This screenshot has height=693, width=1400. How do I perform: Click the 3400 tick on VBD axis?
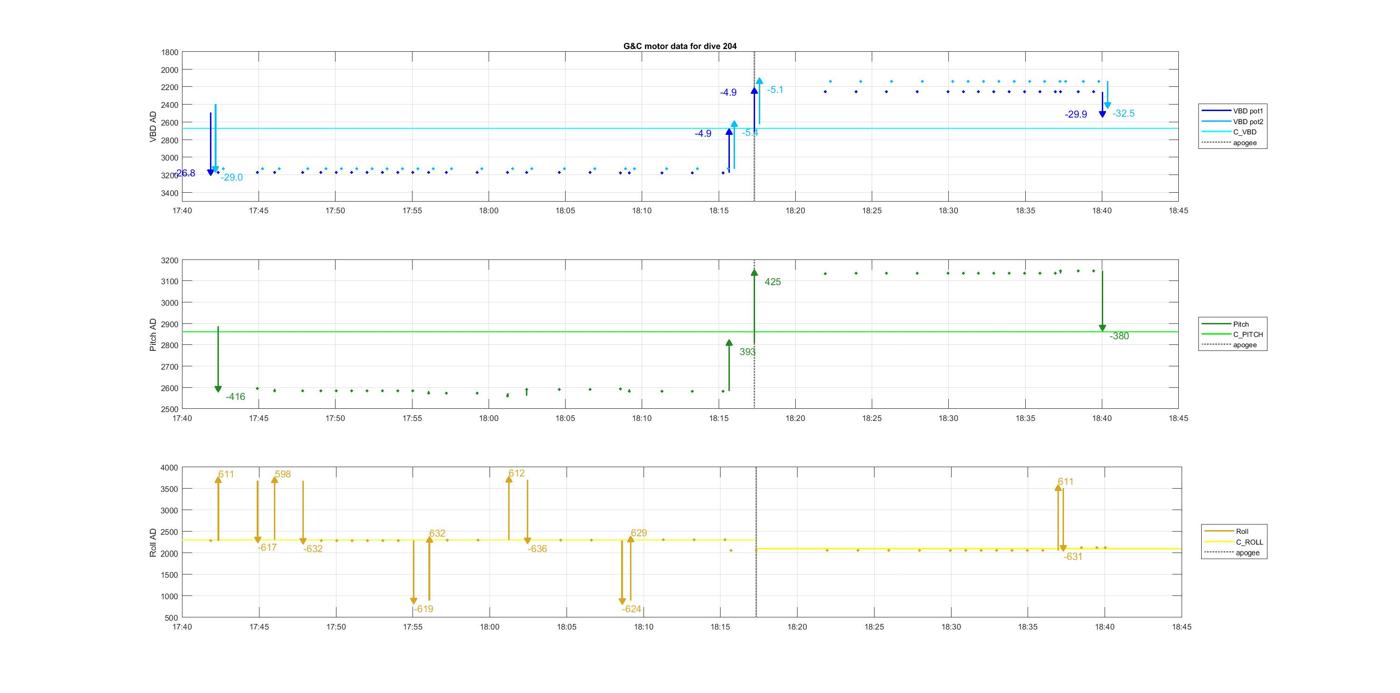pyautogui.click(x=170, y=193)
